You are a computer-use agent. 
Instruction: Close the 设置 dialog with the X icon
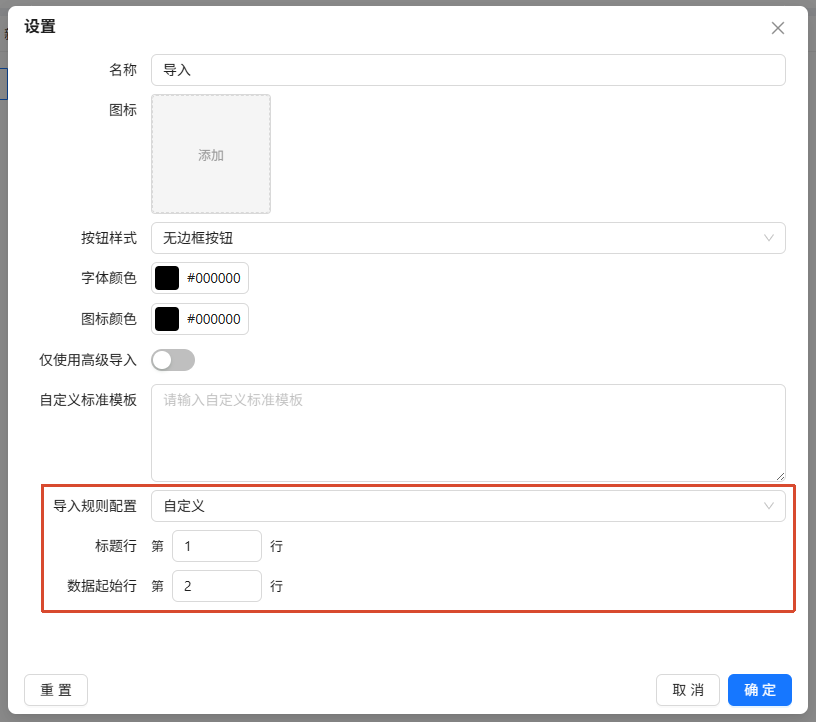pos(777,28)
